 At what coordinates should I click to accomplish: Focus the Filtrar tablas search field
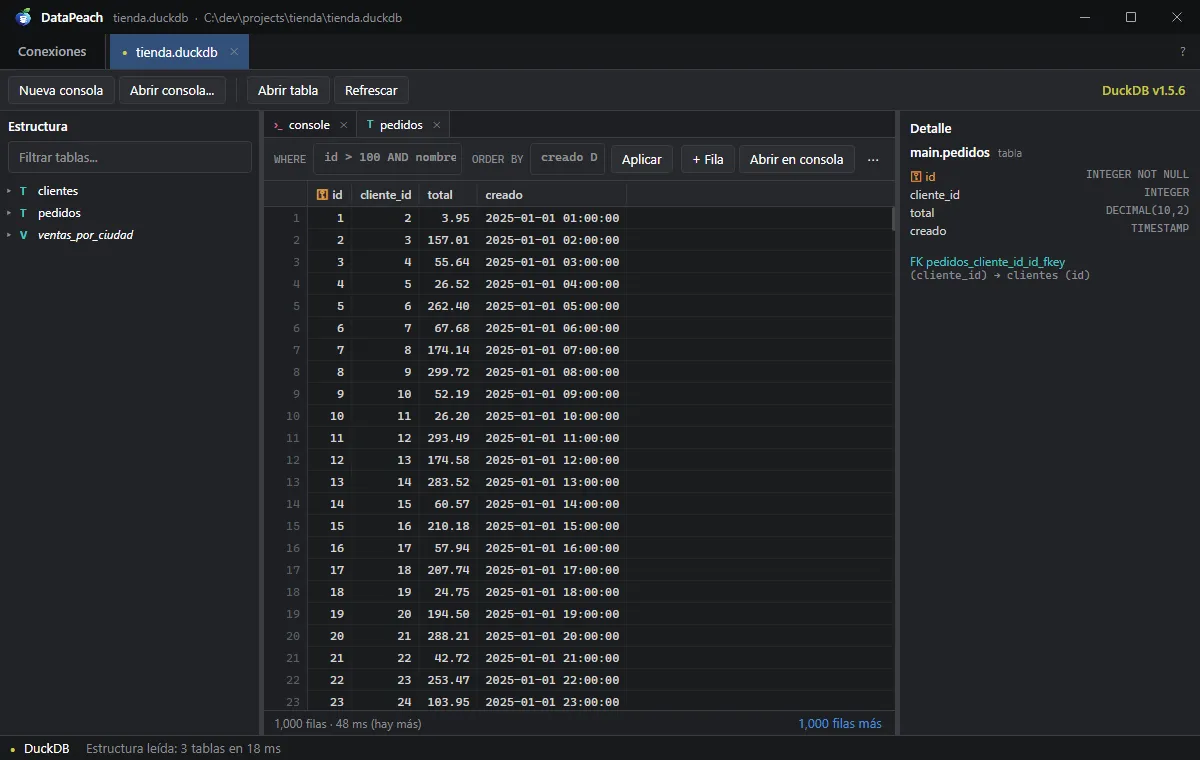point(130,157)
